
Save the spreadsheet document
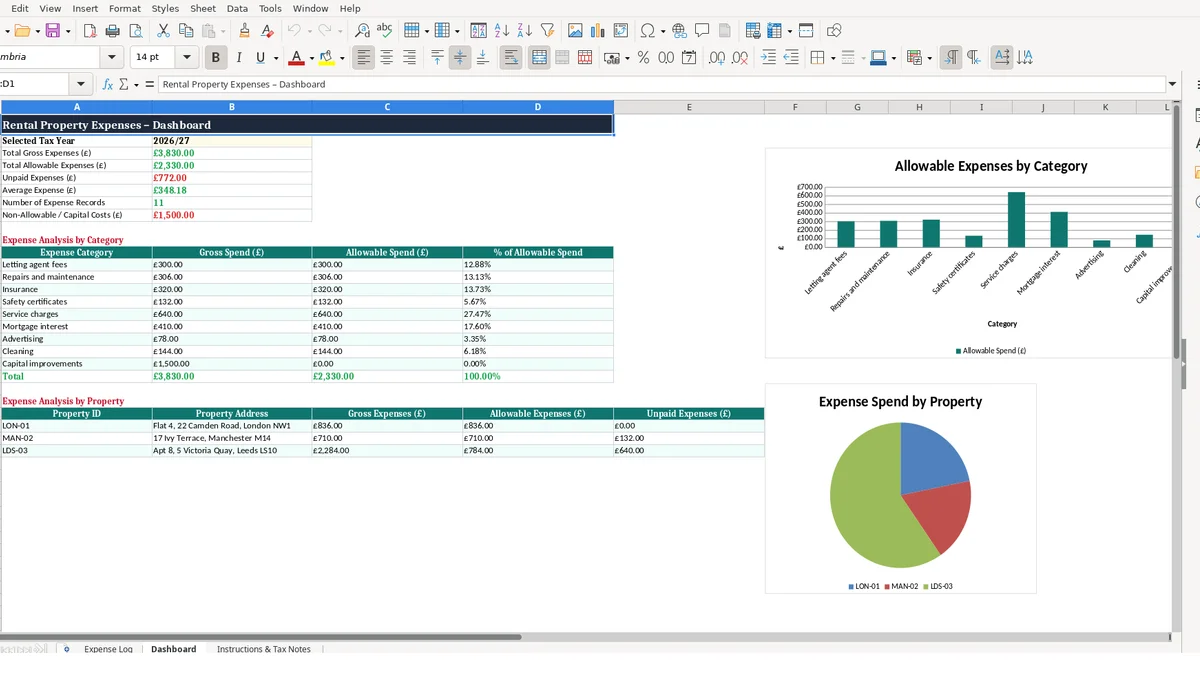(52, 31)
